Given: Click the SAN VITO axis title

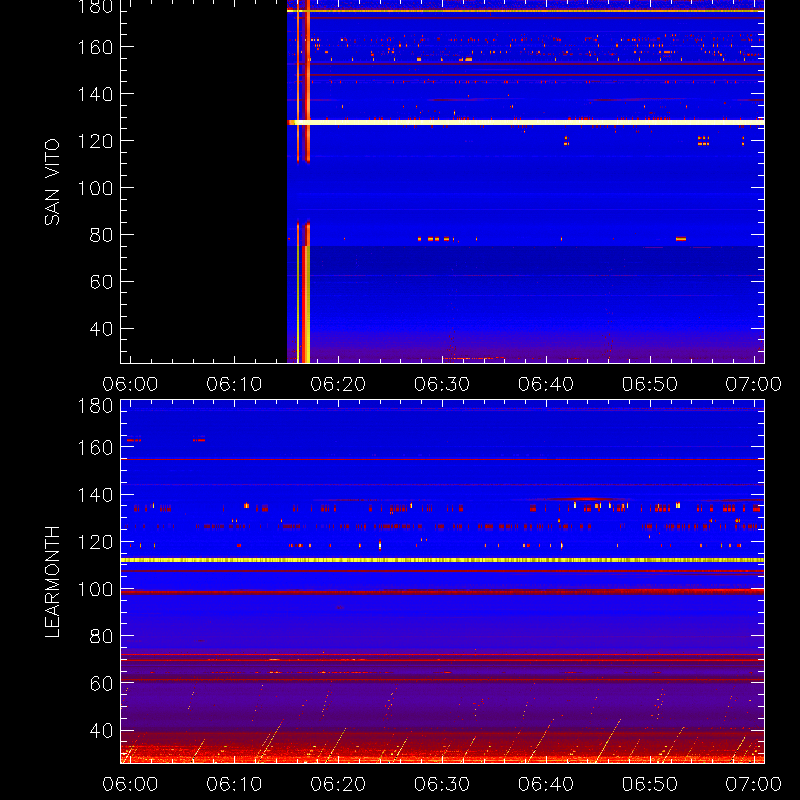Looking at the screenshot, I should (52, 182).
